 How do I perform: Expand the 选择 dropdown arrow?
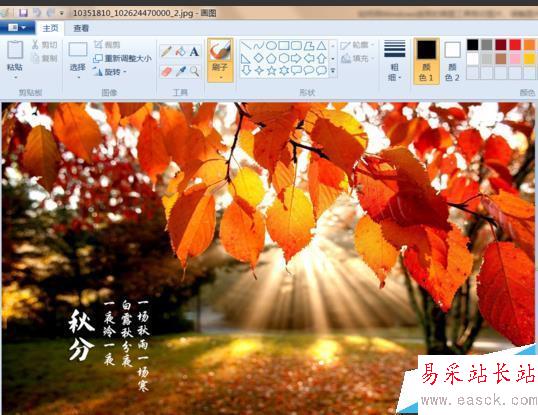[x=78, y=78]
